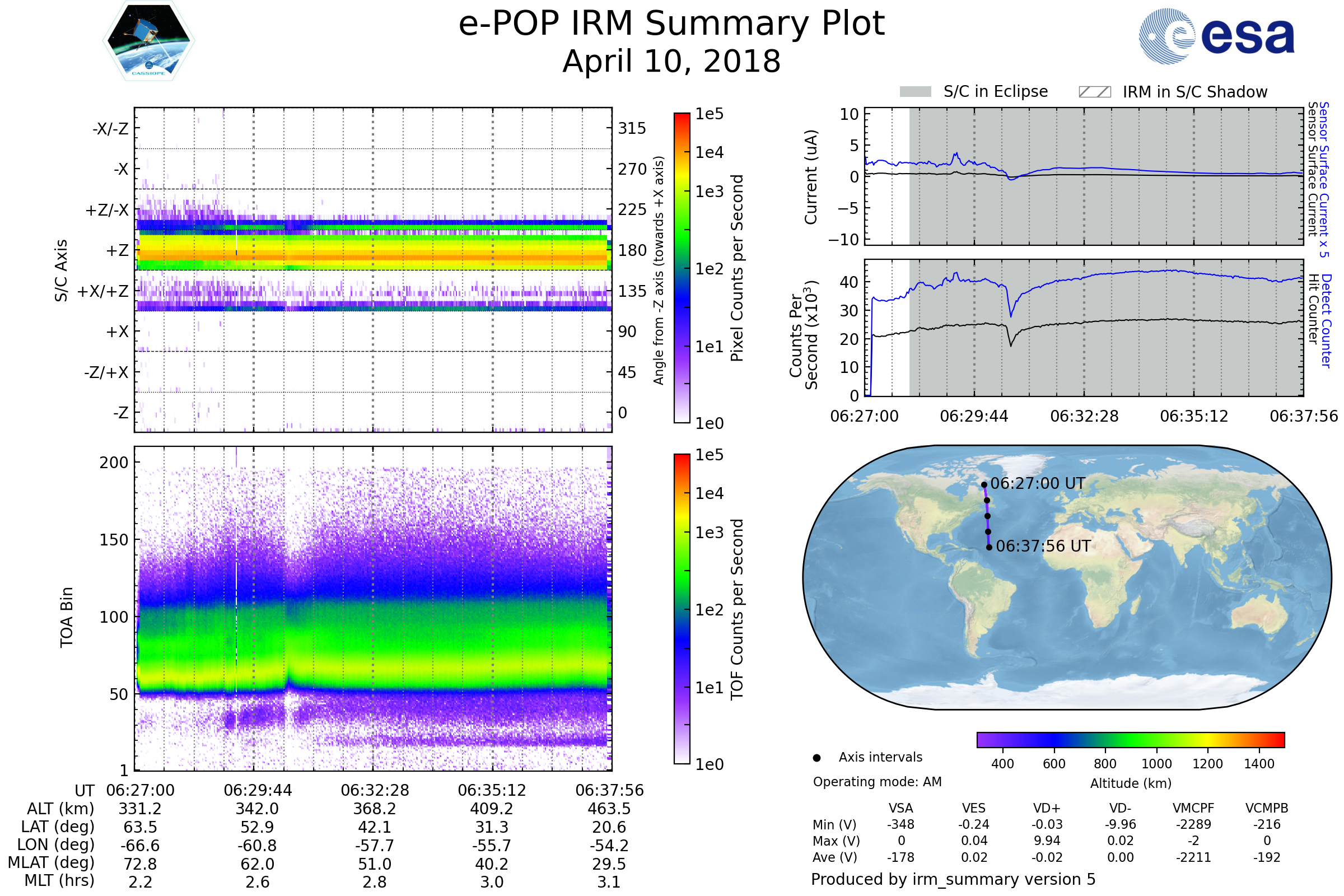Click the gray S/C in Eclipse legend swatch
The width and height of the screenshot is (1344, 896).
(x=916, y=92)
